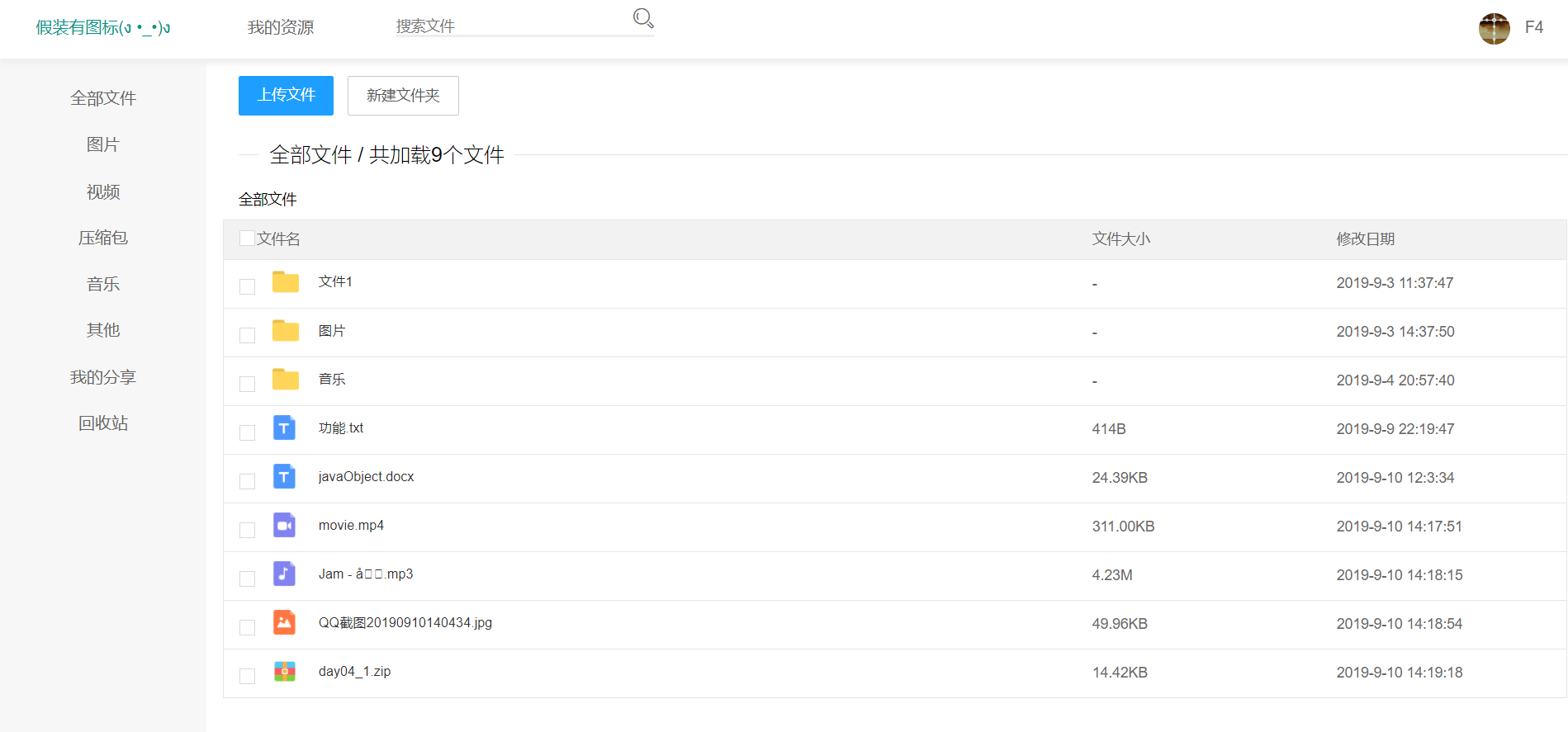Screen dimensions: 1568x732
Task: Click the document icon for javaObject.docx
Action: [x=284, y=477]
